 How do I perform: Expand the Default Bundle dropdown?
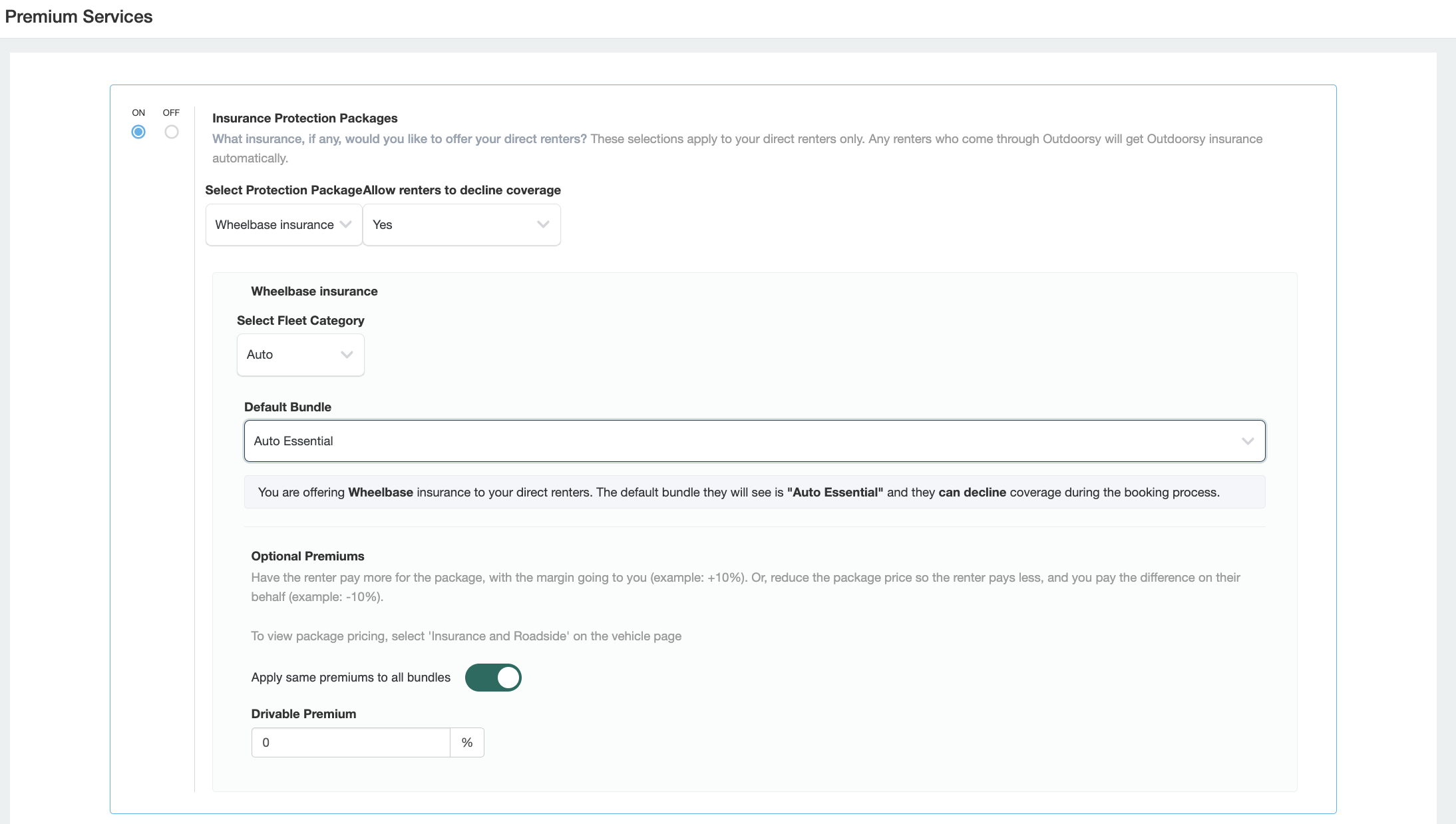pyautogui.click(x=755, y=441)
